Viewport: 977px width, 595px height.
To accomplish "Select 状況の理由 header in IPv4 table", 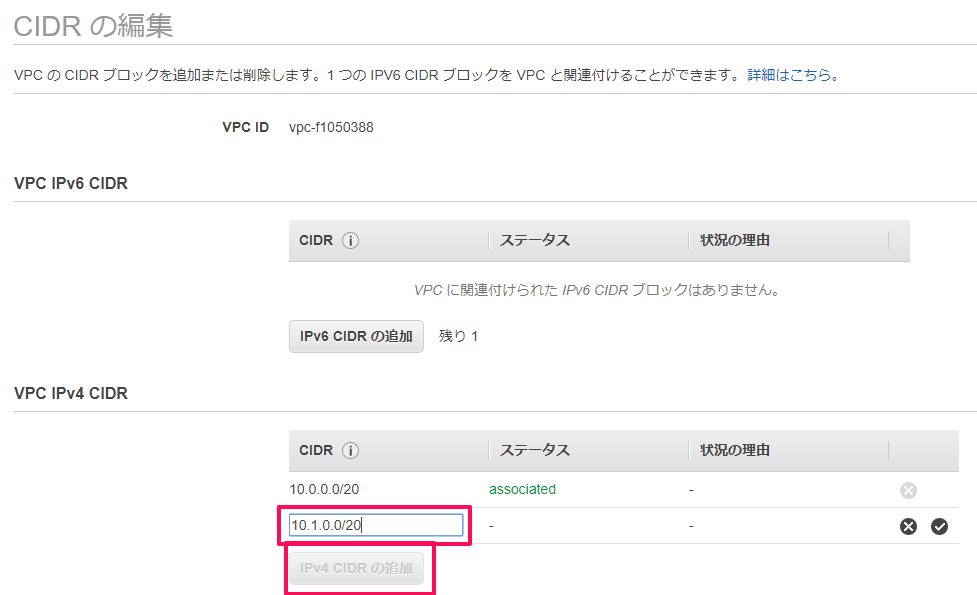I will pyautogui.click(x=735, y=450).
